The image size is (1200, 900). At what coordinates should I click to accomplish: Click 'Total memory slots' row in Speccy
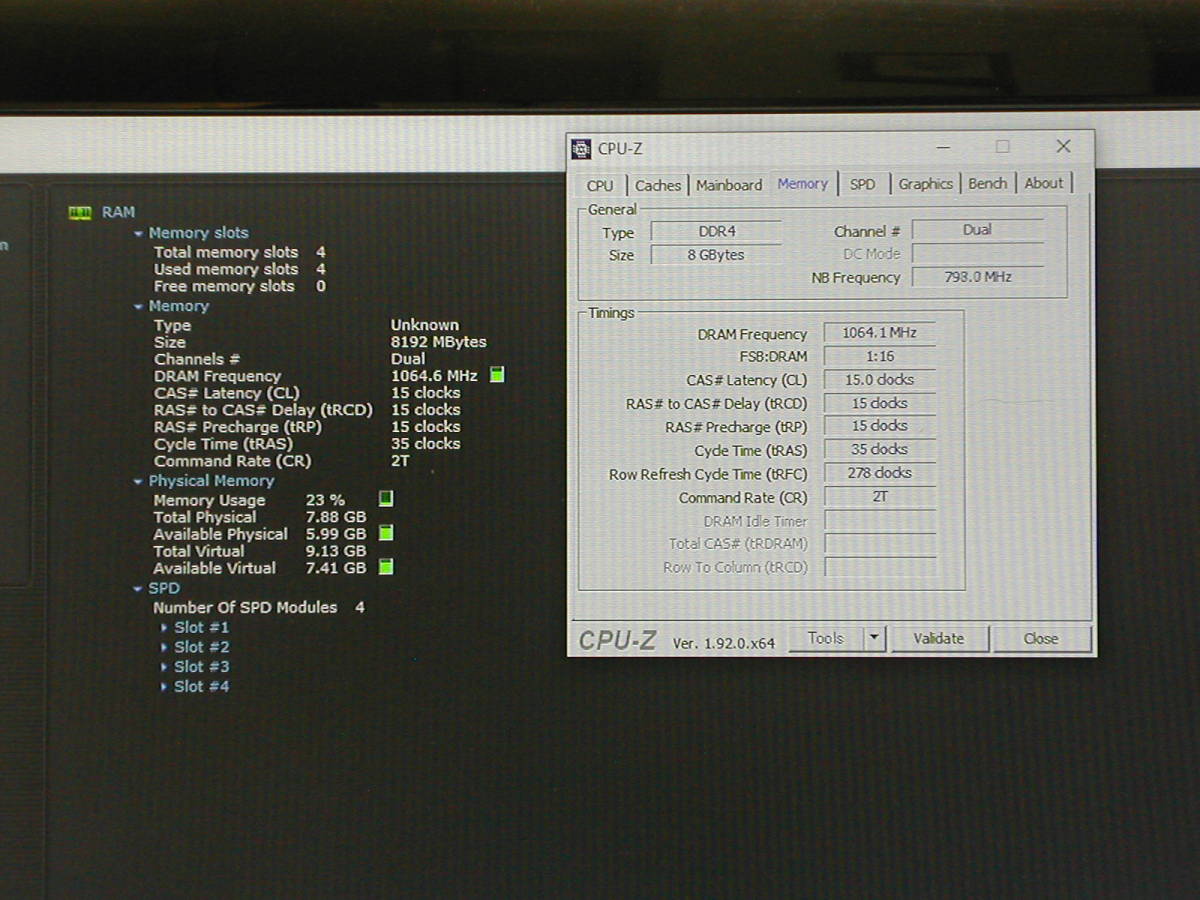click(239, 252)
